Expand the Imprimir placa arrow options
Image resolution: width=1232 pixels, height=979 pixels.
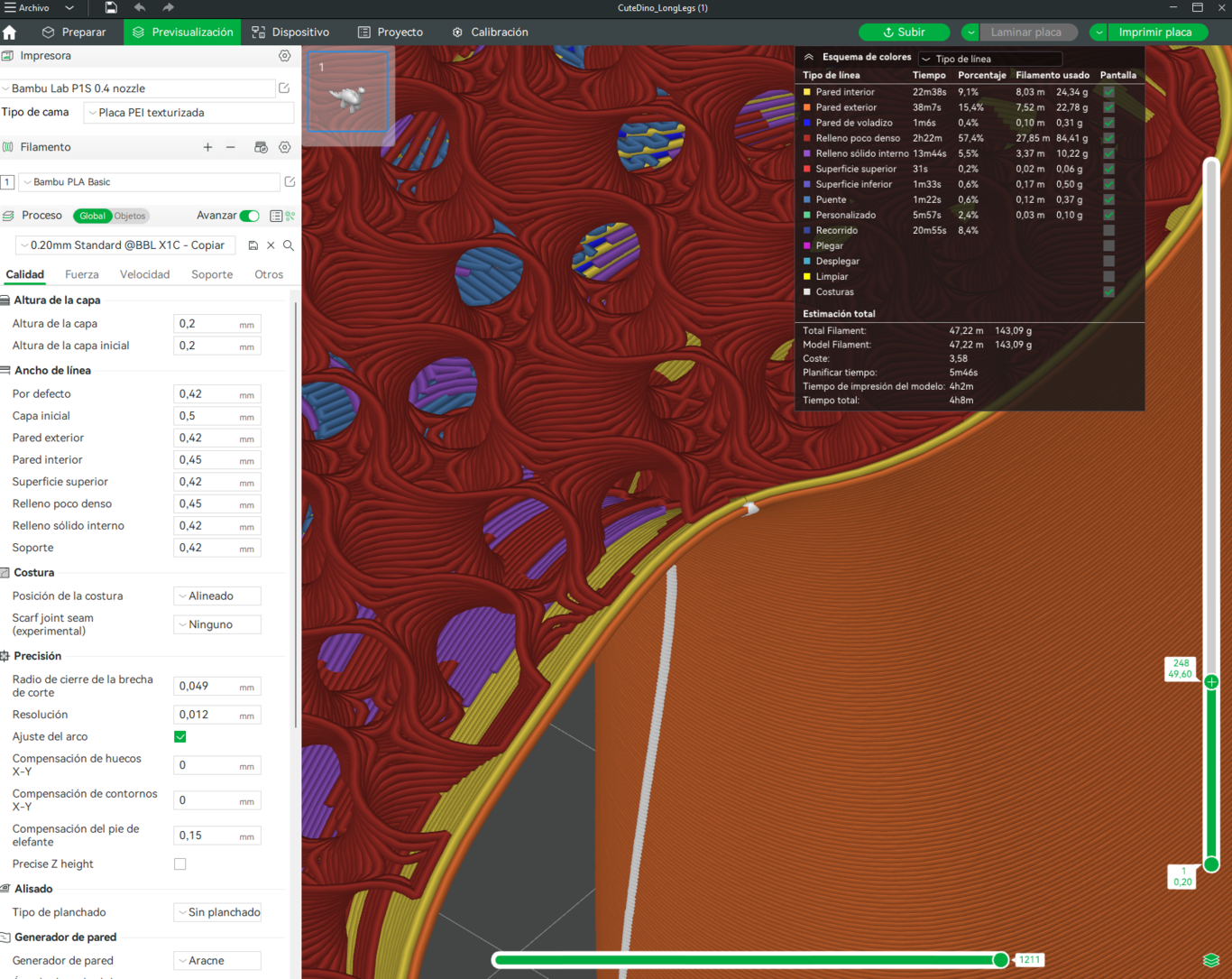[1099, 32]
